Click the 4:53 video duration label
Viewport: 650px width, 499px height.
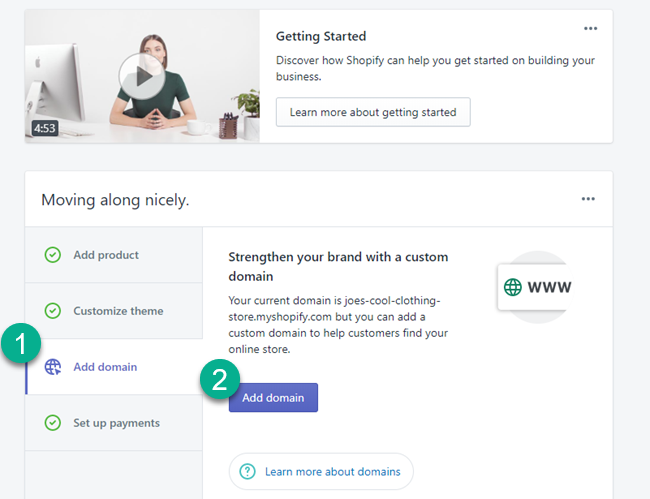pos(44,128)
